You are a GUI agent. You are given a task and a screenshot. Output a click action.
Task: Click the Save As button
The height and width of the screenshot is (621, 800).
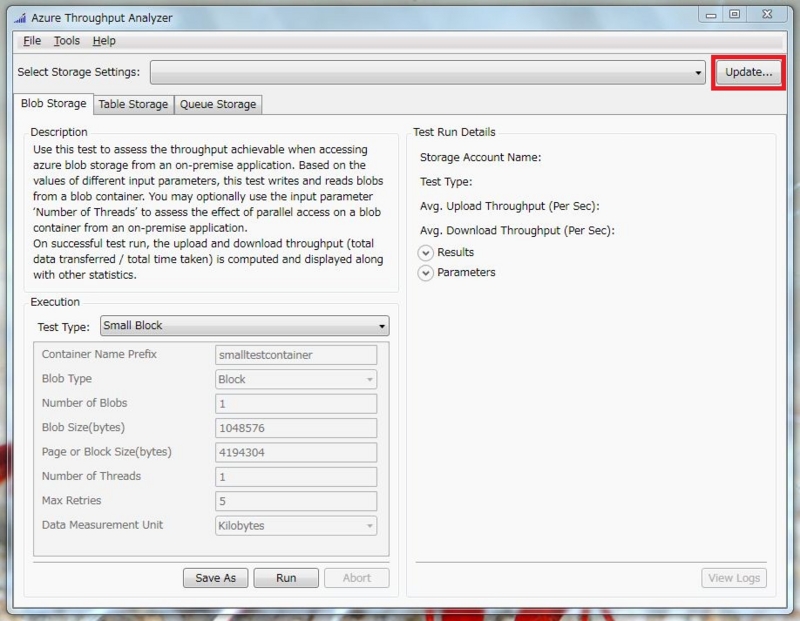point(215,578)
